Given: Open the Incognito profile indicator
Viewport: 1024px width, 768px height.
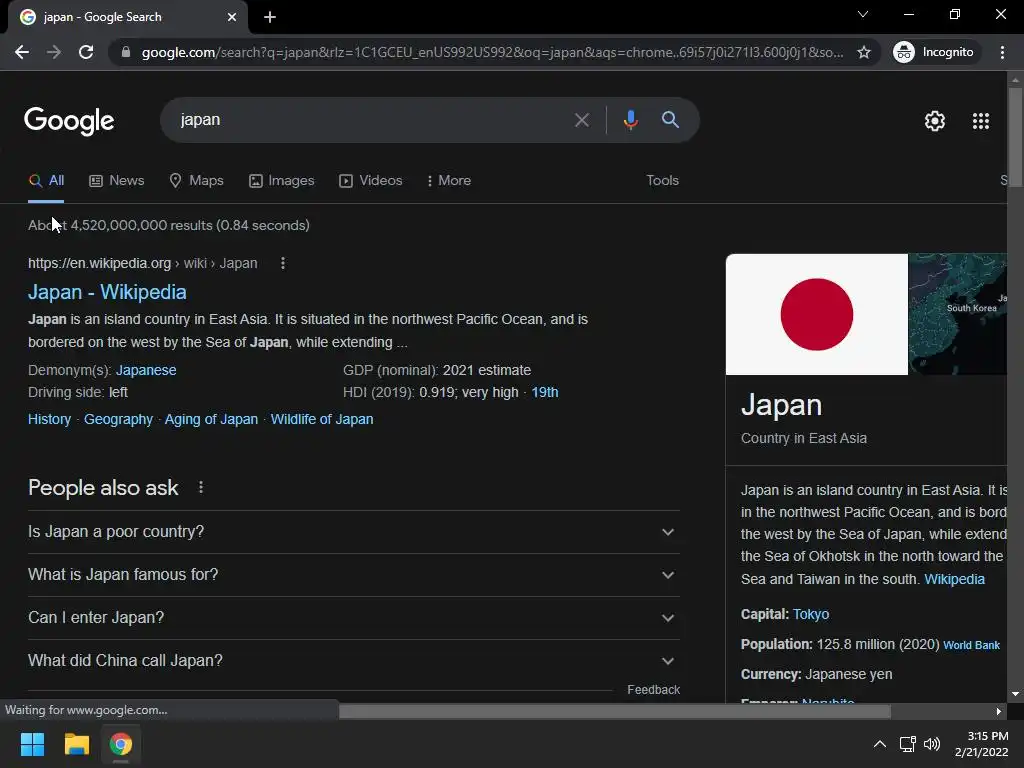Looking at the screenshot, I should tap(934, 52).
